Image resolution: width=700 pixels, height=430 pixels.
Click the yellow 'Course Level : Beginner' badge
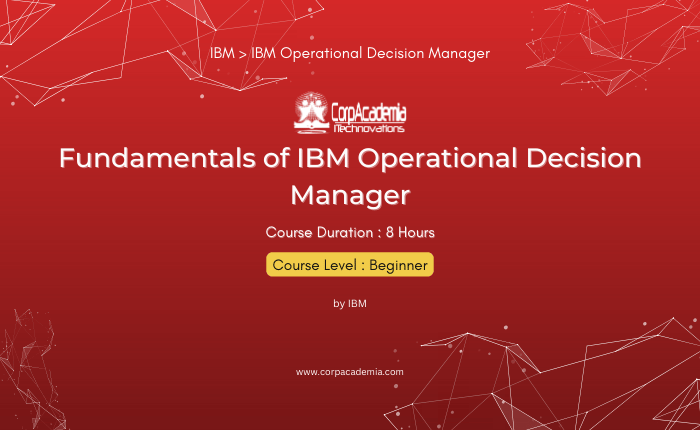(350, 264)
